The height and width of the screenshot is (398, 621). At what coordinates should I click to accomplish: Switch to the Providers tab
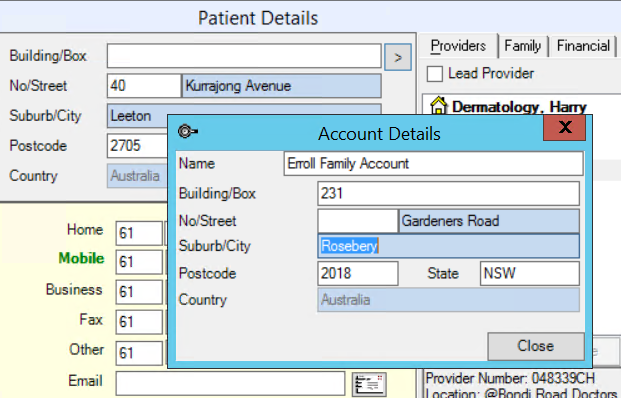coord(458,46)
